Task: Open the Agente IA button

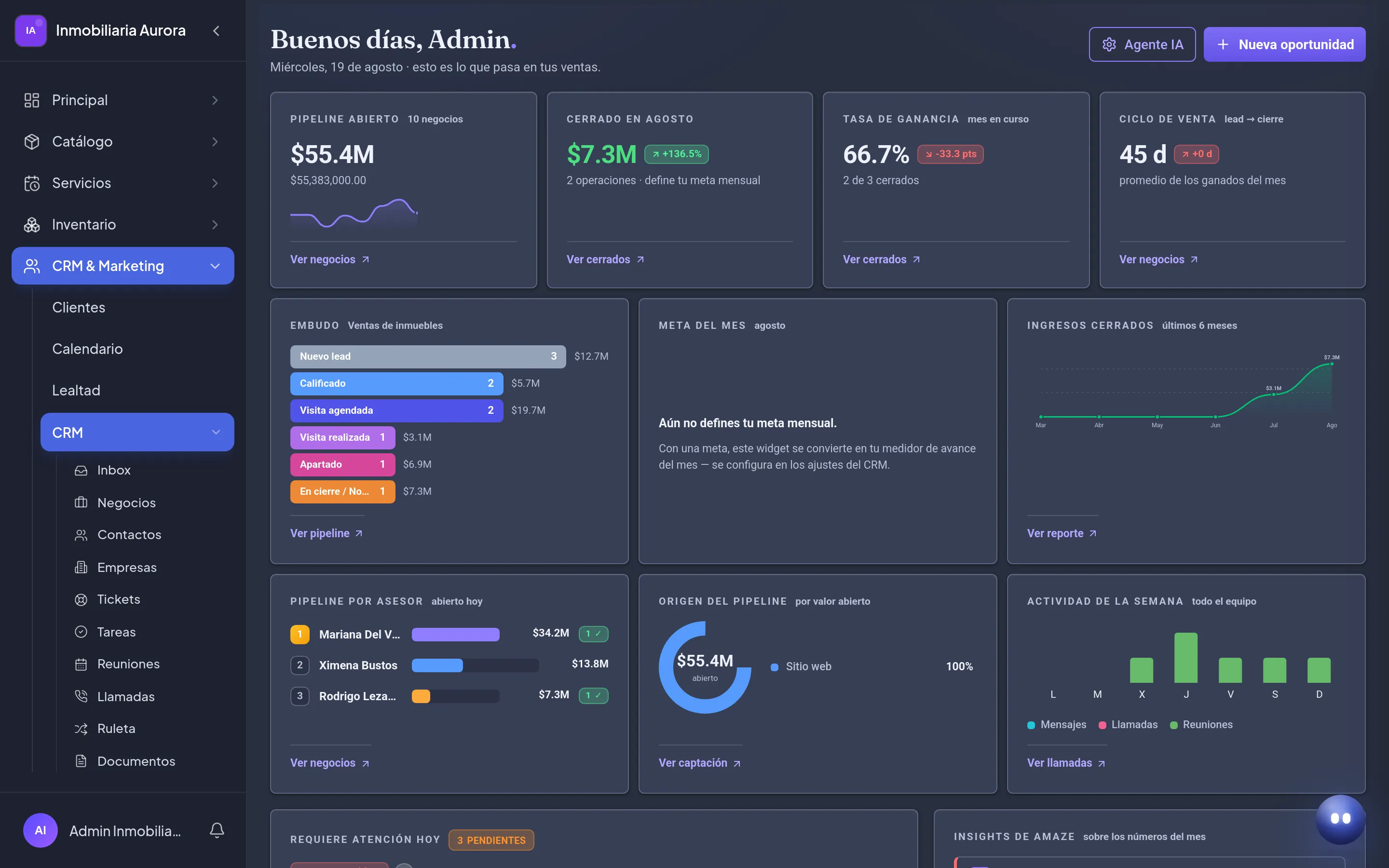Action: click(1142, 44)
